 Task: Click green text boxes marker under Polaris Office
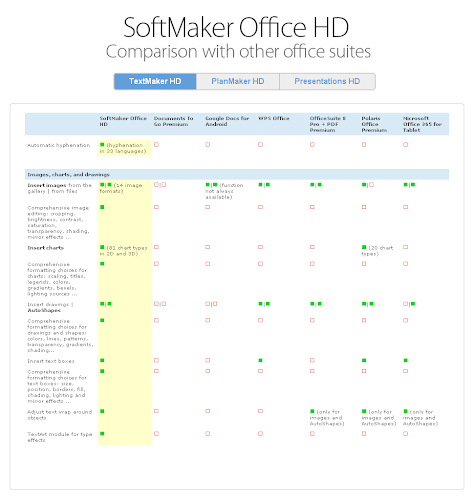[364, 360]
